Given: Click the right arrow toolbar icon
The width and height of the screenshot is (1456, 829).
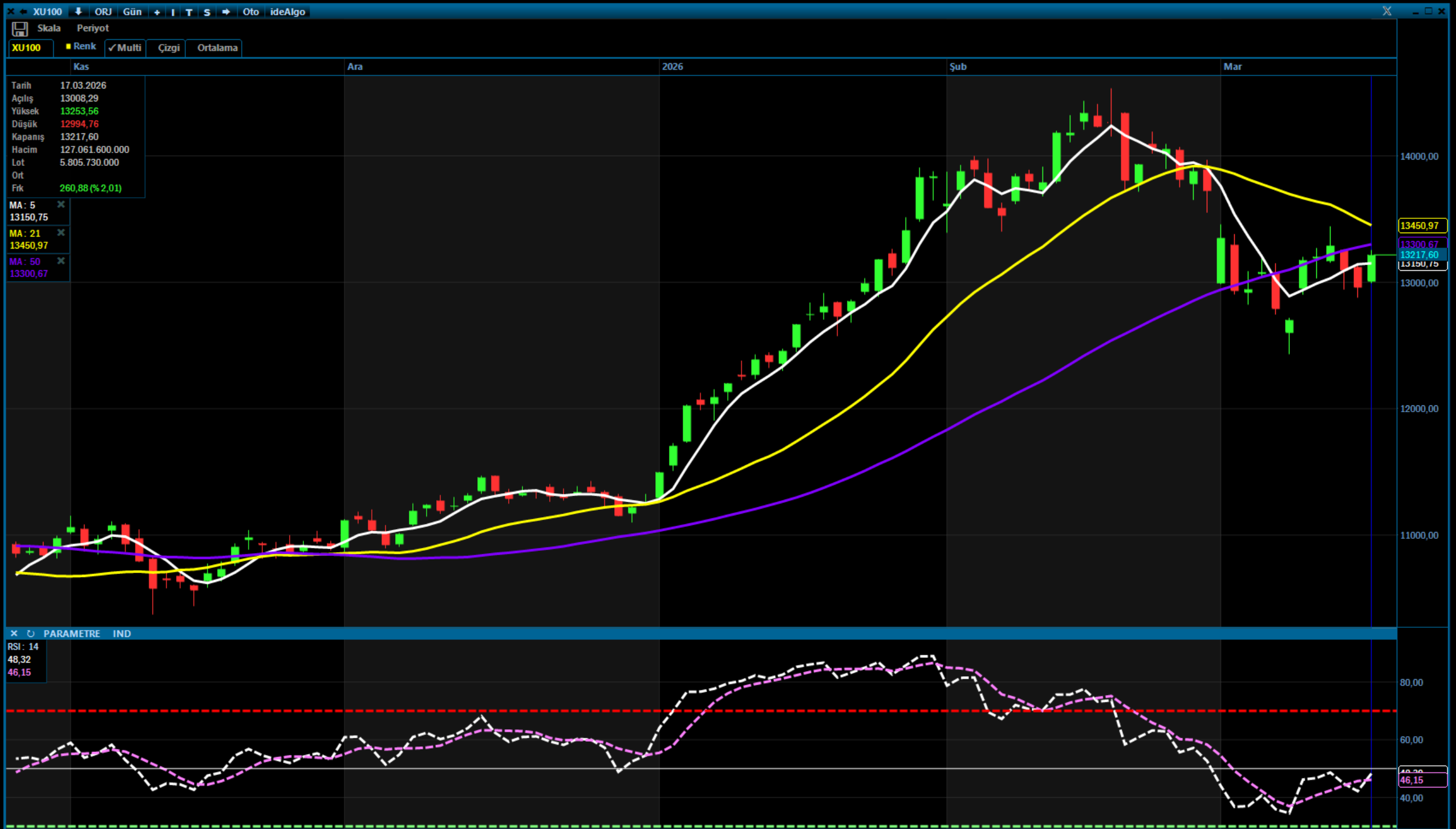Looking at the screenshot, I should click(226, 12).
